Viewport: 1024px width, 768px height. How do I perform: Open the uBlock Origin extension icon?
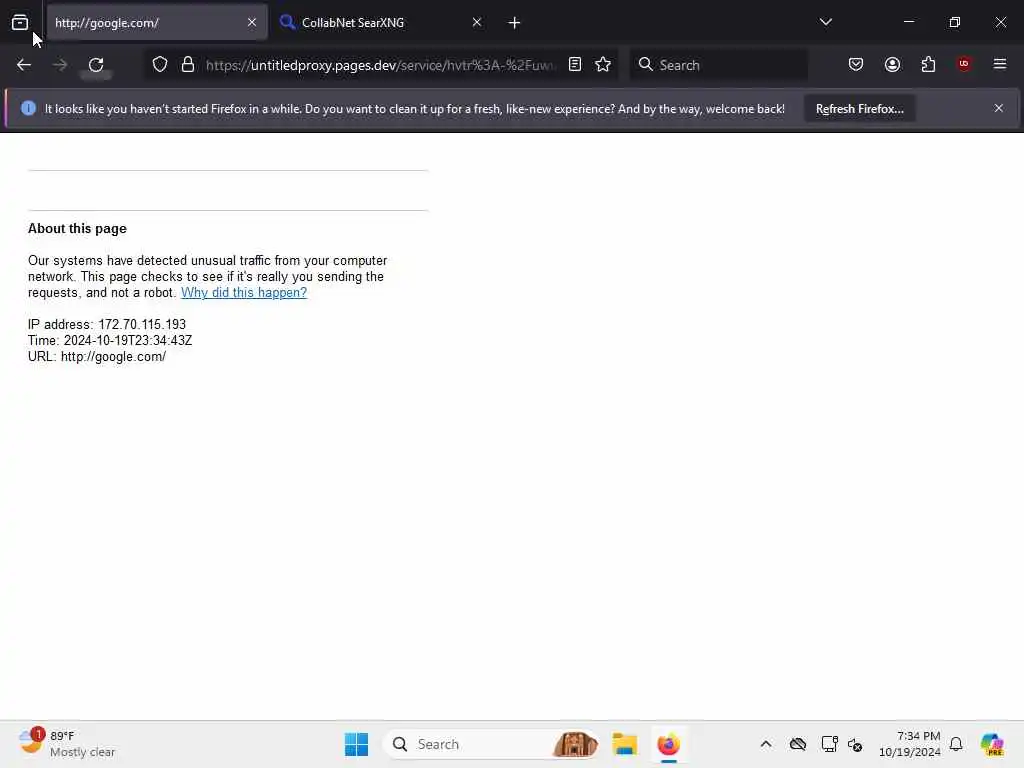[964, 64]
